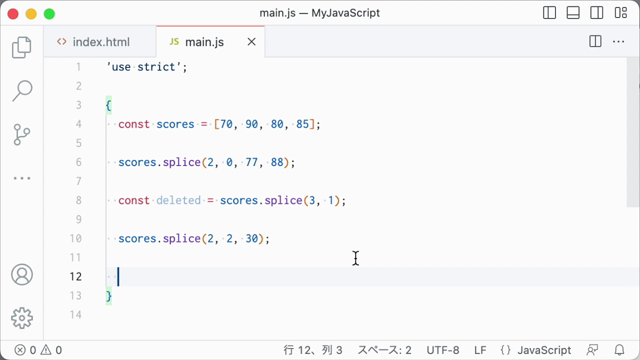This screenshot has width=640, height=360.
Task: Open editor More Actions ellipsis menu
Action: click(x=618, y=42)
